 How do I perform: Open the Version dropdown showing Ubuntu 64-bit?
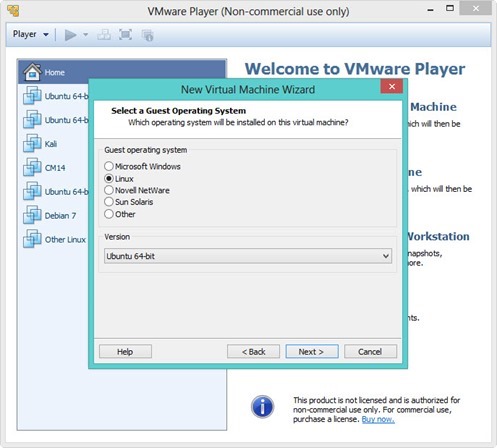click(248, 256)
